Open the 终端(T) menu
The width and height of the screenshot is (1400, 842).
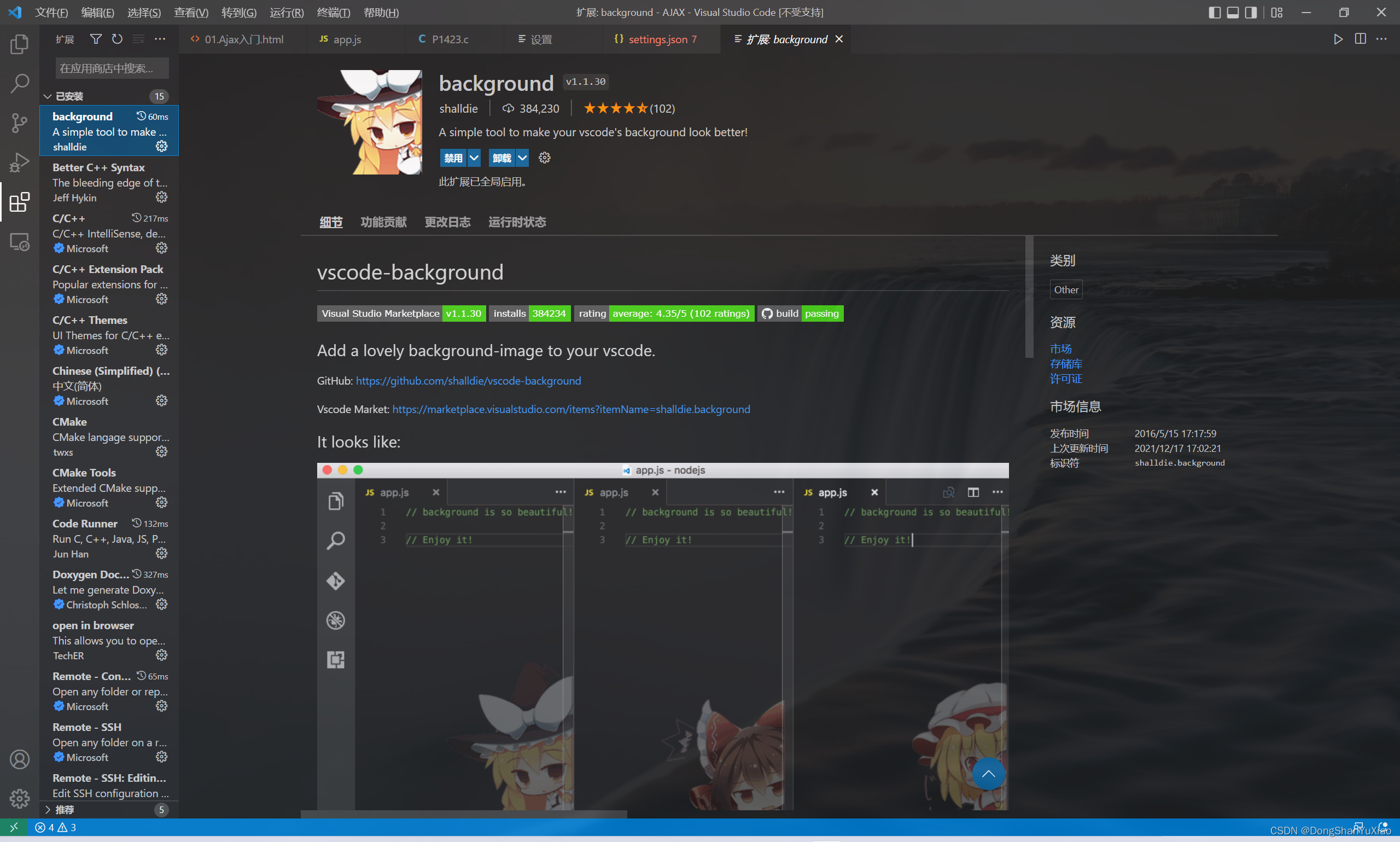coord(333,13)
